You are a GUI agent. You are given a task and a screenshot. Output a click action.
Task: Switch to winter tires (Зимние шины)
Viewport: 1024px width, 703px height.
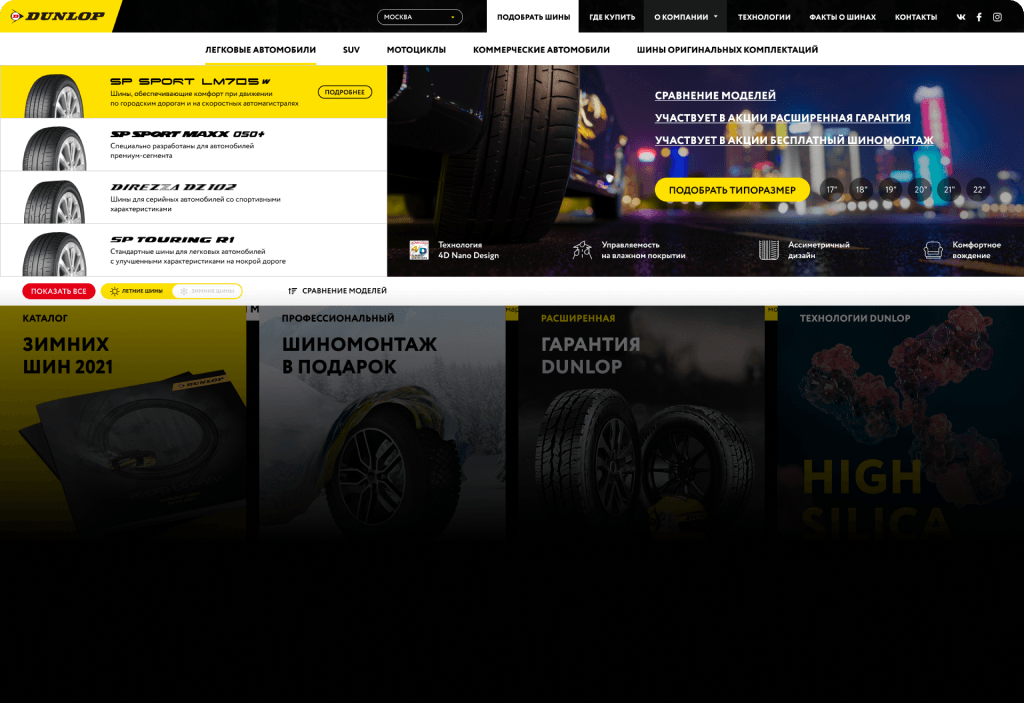point(207,291)
